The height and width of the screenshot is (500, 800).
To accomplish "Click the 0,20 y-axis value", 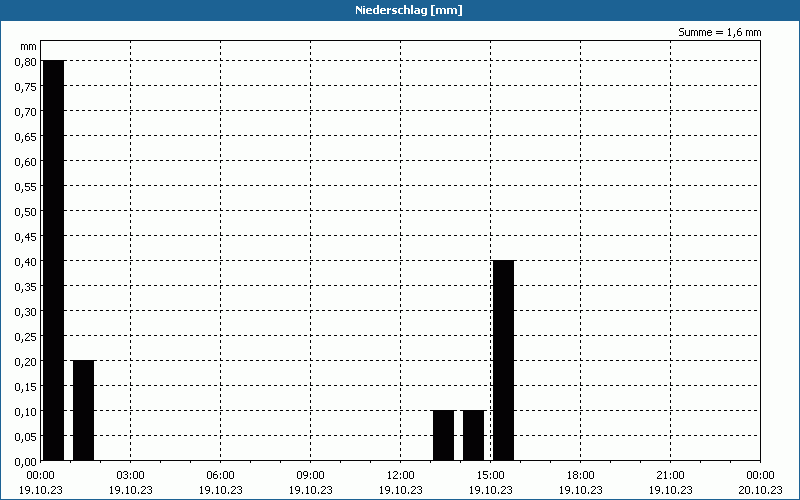I will [x=26, y=362].
